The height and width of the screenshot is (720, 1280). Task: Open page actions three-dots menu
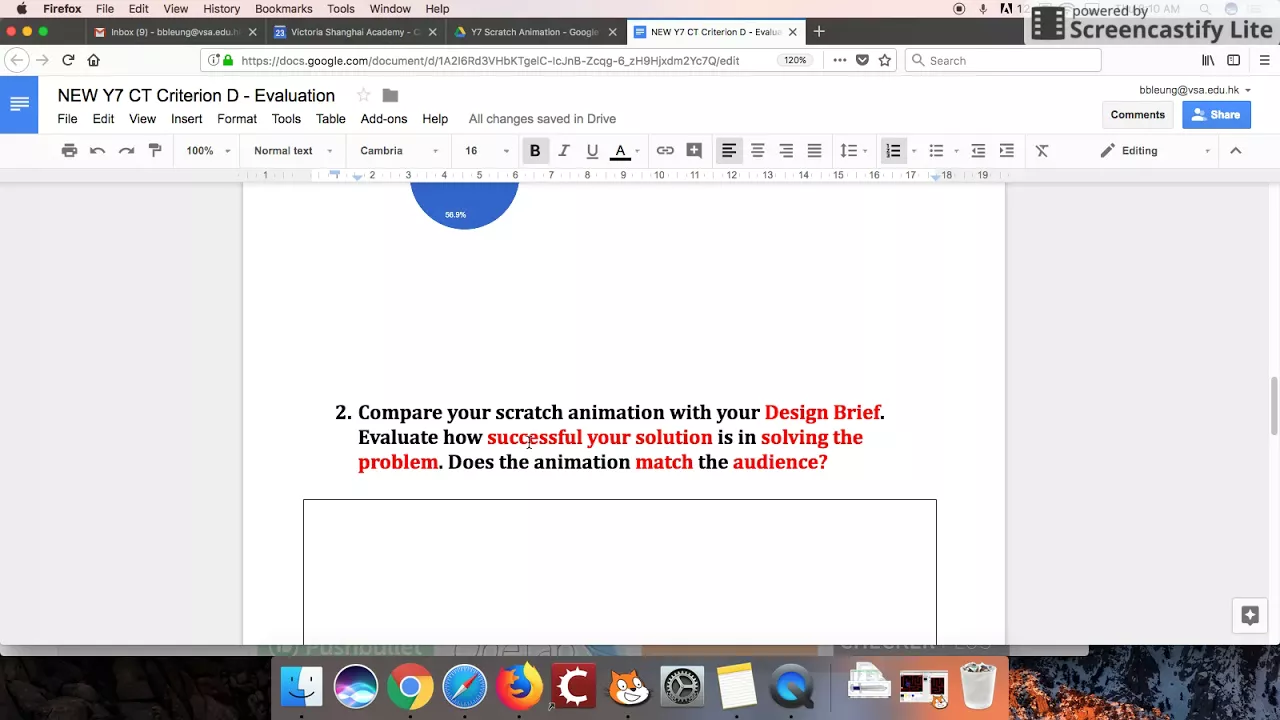(x=838, y=60)
